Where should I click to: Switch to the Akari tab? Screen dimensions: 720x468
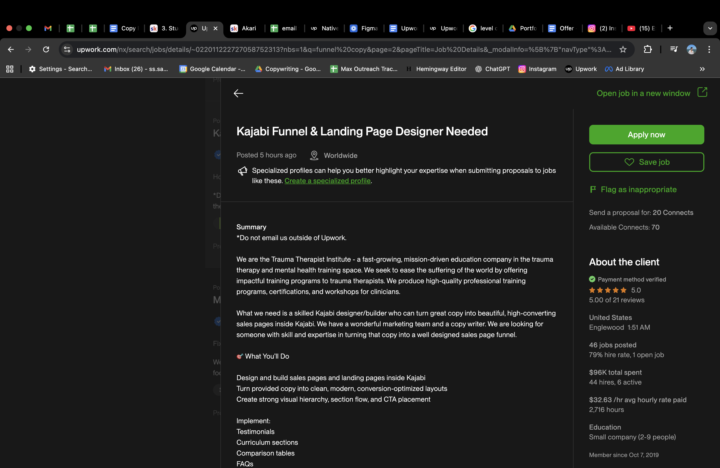click(245, 28)
